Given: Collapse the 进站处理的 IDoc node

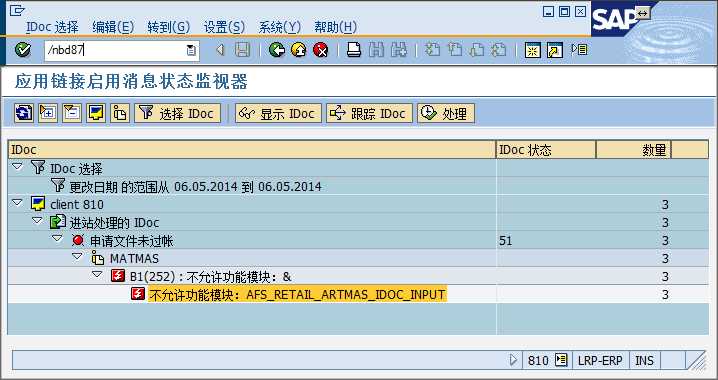Looking at the screenshot, I should 37,221.
